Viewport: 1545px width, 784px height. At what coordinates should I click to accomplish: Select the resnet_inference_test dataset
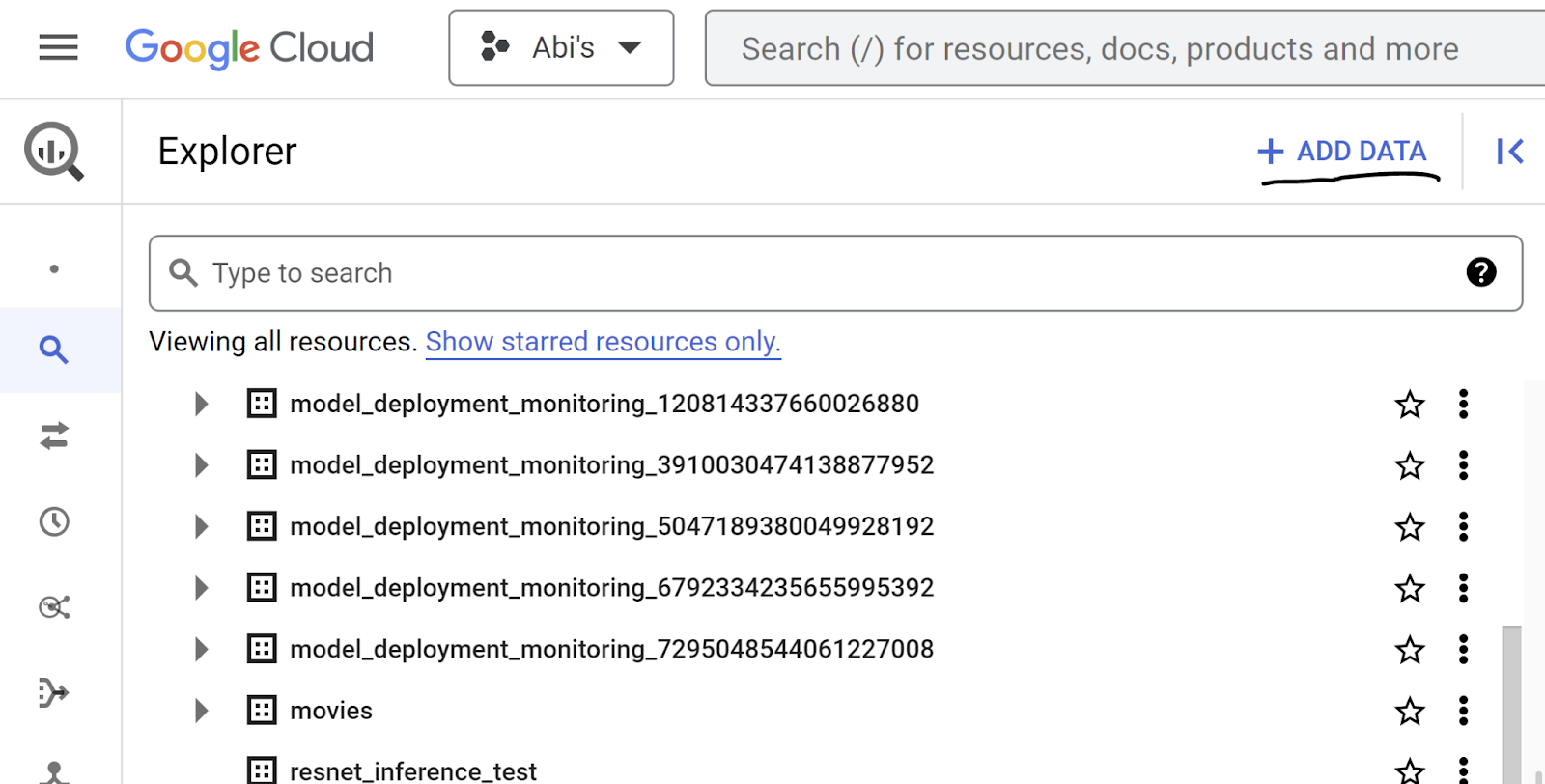pyautogui.click(x=412, y=770)
